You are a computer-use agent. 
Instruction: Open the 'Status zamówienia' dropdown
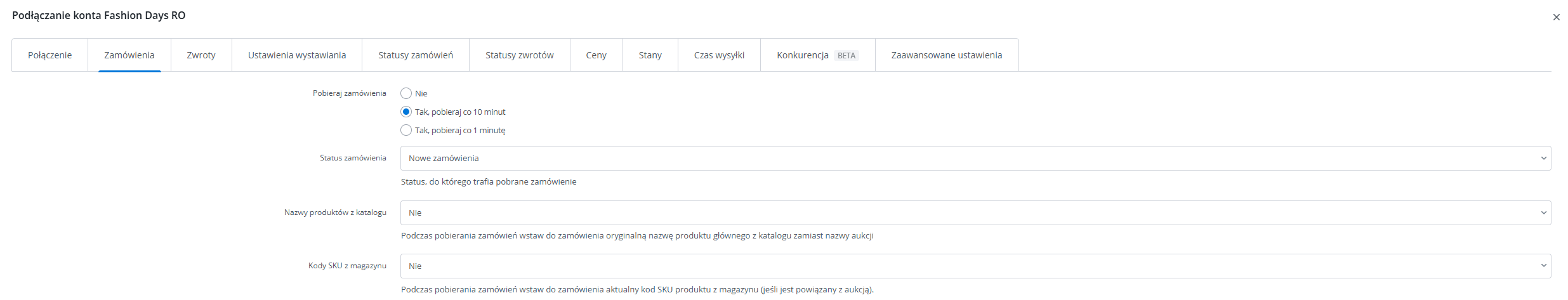975,158
